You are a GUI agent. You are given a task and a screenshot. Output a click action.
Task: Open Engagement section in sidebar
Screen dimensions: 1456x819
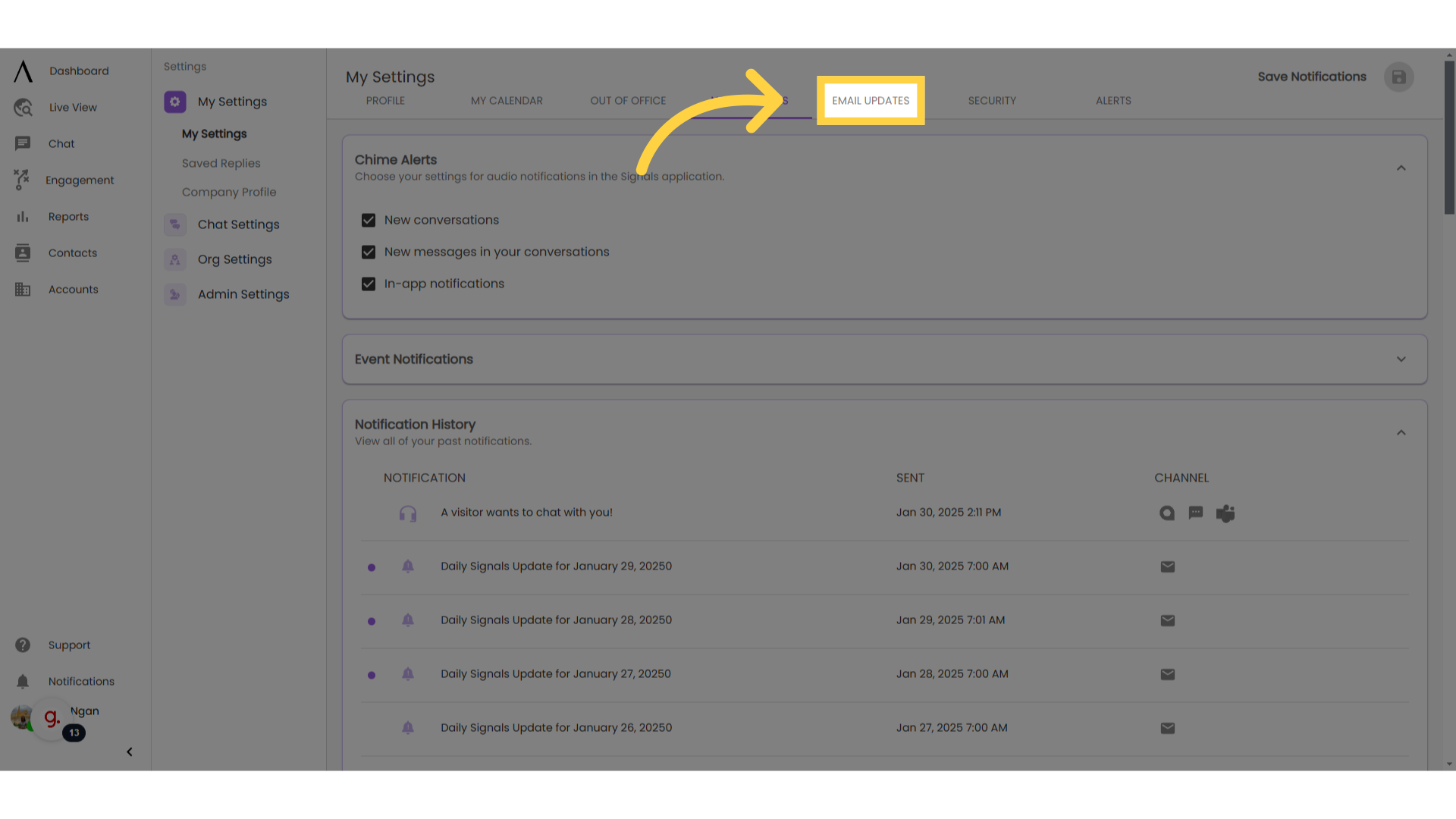[x=79, y=180]
